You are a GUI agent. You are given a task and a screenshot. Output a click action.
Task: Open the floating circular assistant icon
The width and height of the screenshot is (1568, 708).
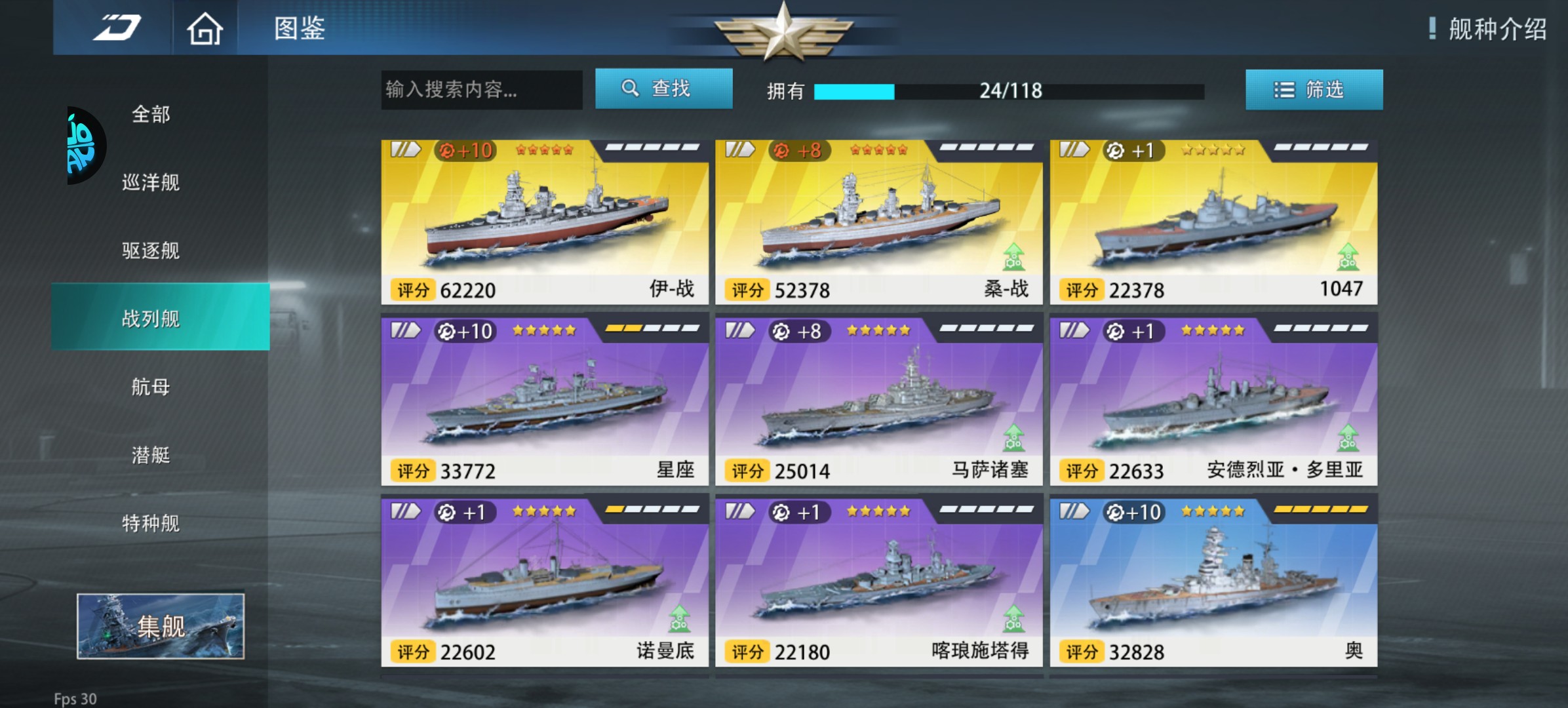click(85, 146)
